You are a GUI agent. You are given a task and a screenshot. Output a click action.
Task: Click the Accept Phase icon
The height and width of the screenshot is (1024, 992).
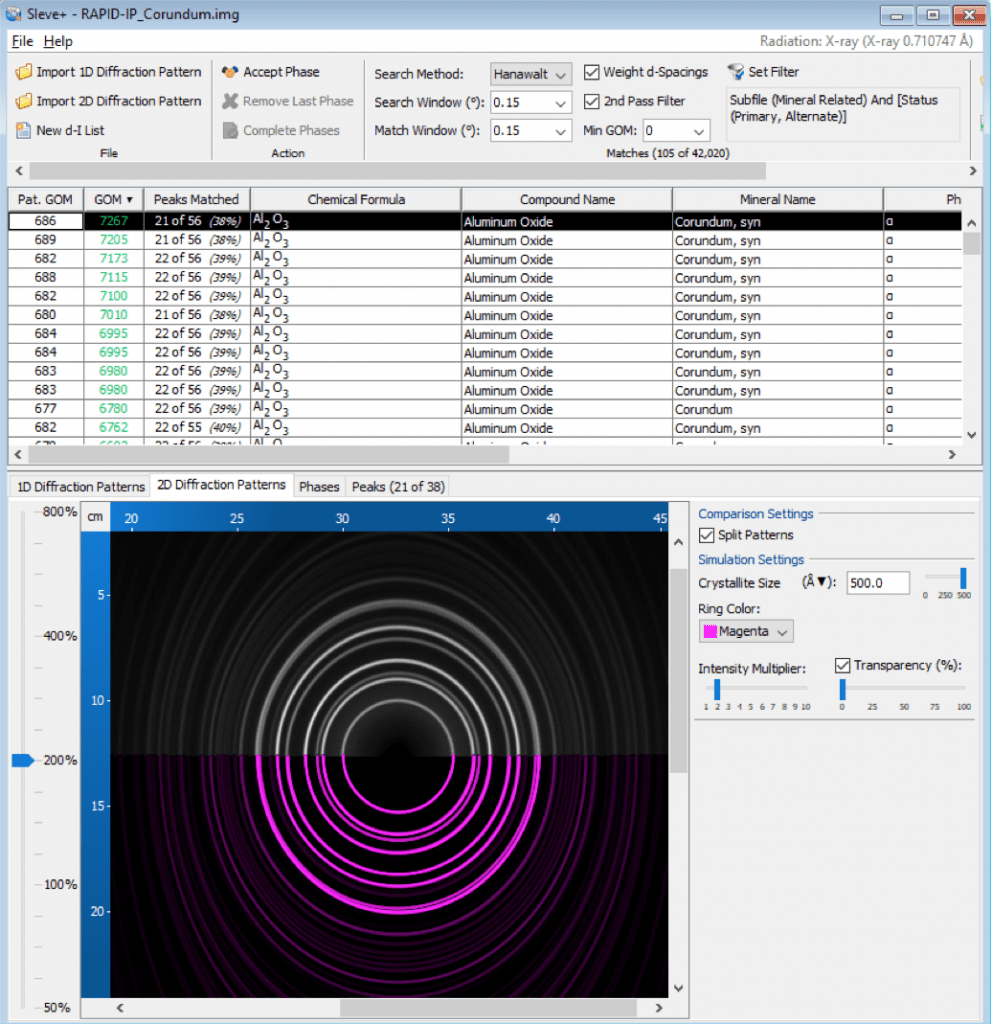[x=230, y=72]
